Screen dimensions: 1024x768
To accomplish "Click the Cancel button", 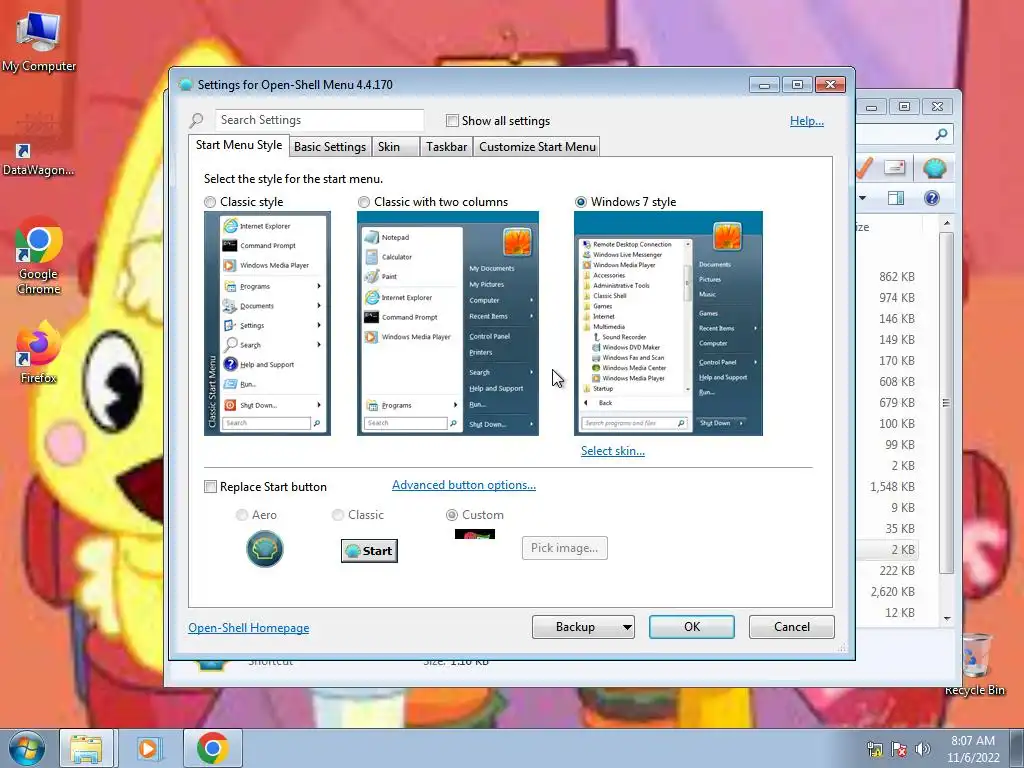I will coord(792,627).
